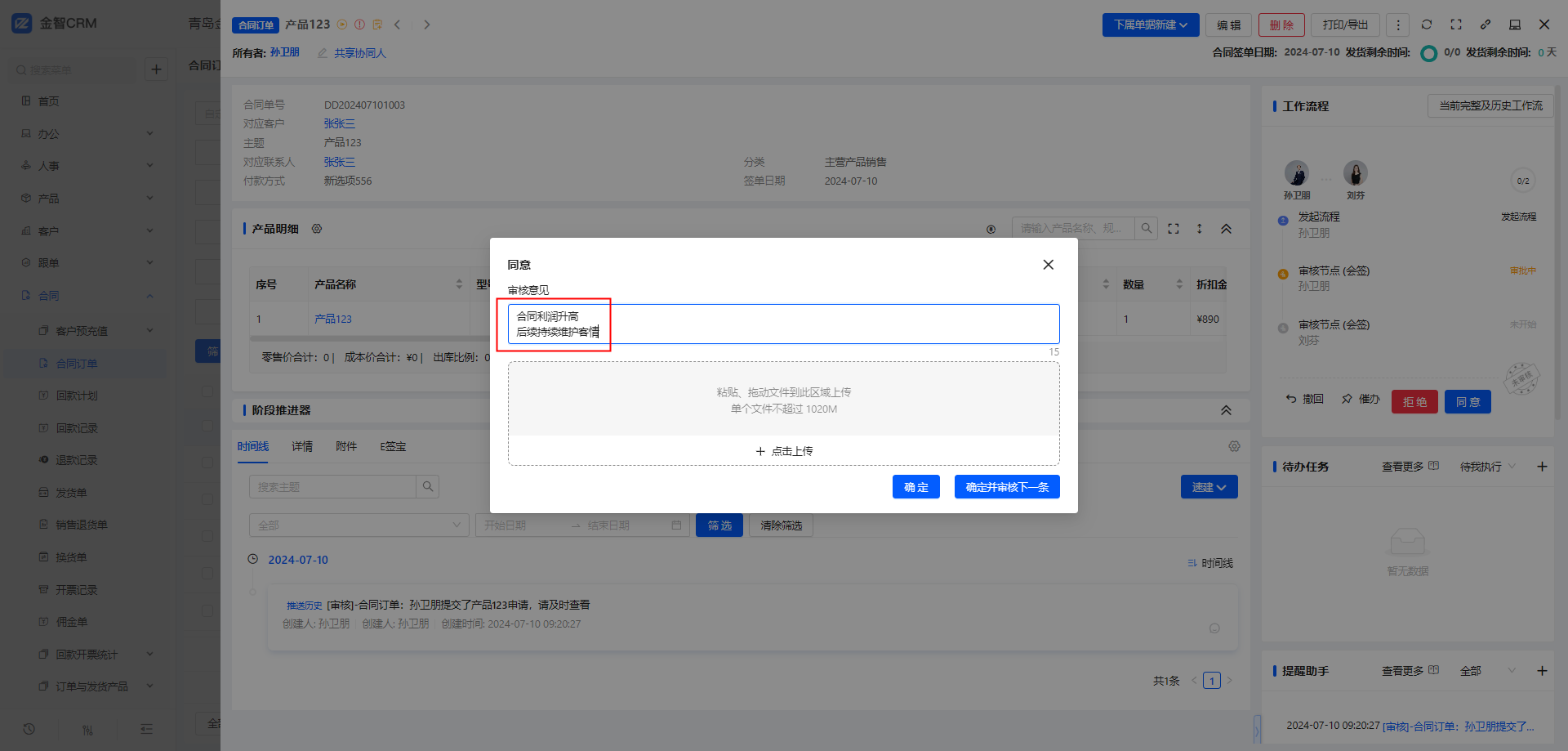Click 点击上传 to upload a file
The height and width of the screenshot is (751, 1568).
point(784,451)
